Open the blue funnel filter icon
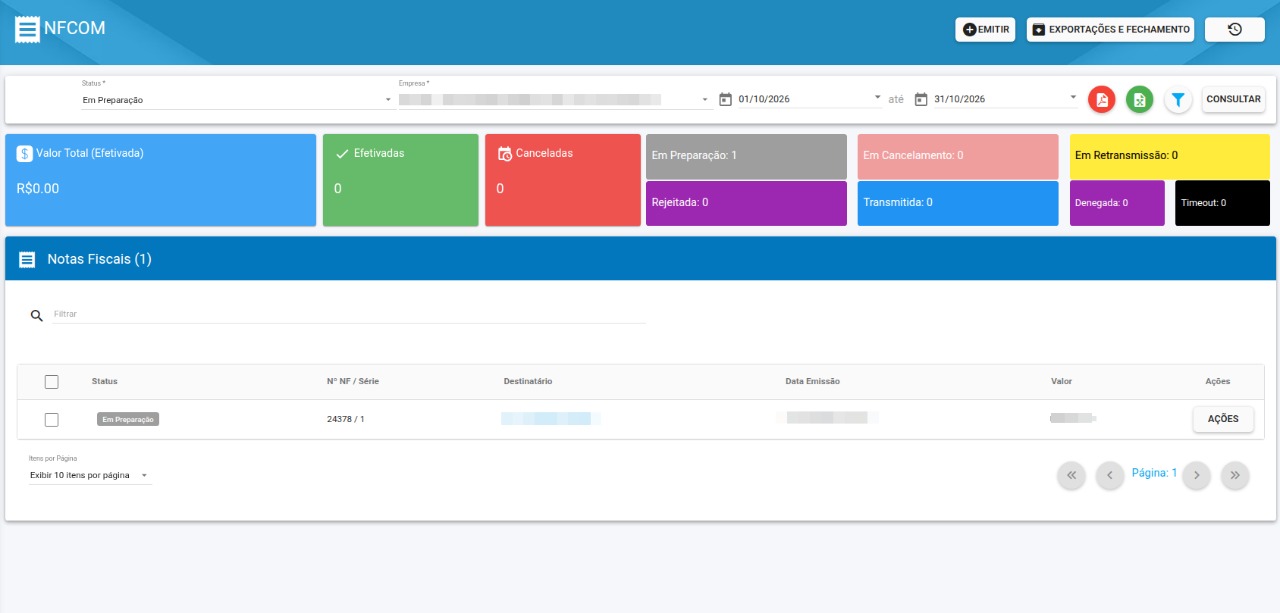This screenshot has width=1280, height=613. pyautogui.click(x=1178, y=99)
